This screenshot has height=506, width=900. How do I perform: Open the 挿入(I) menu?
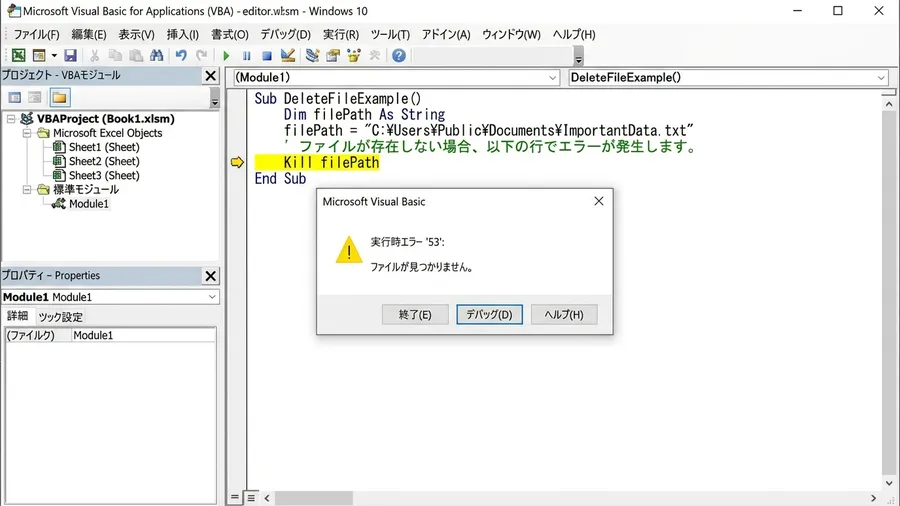pos(183,34)
